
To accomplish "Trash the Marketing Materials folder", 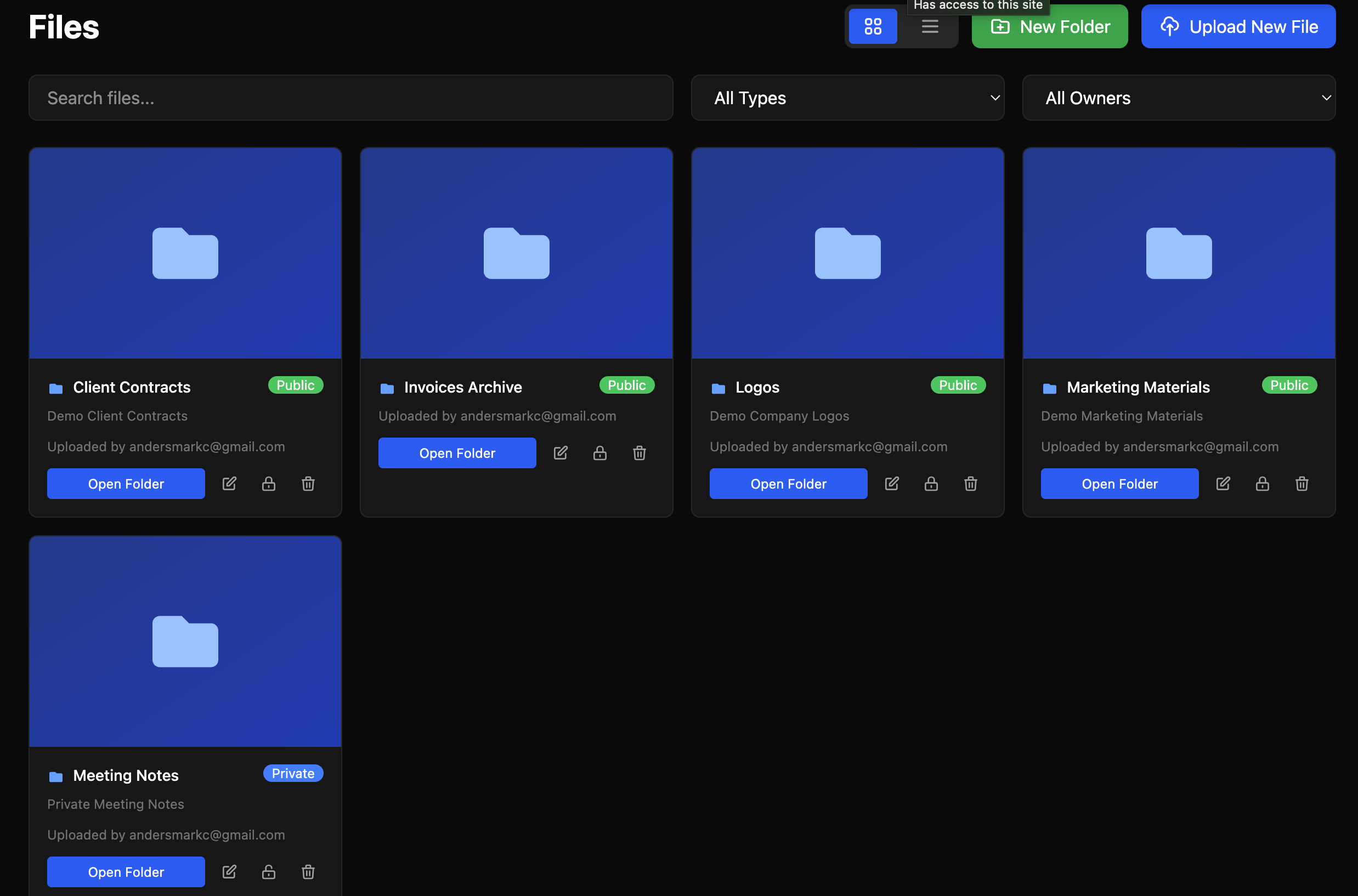I will coord(1302,484).
